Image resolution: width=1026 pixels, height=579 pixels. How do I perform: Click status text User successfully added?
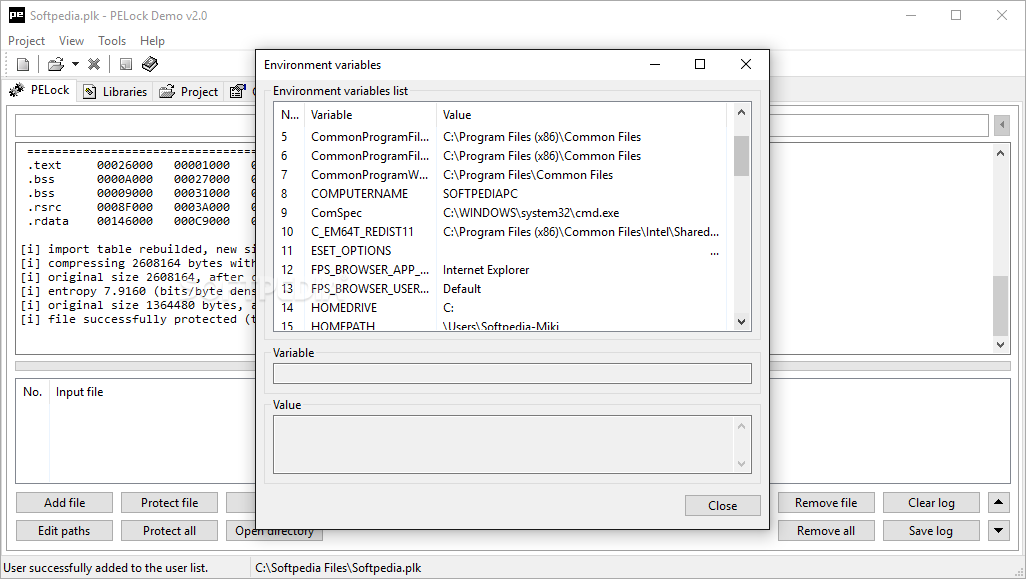106,568
